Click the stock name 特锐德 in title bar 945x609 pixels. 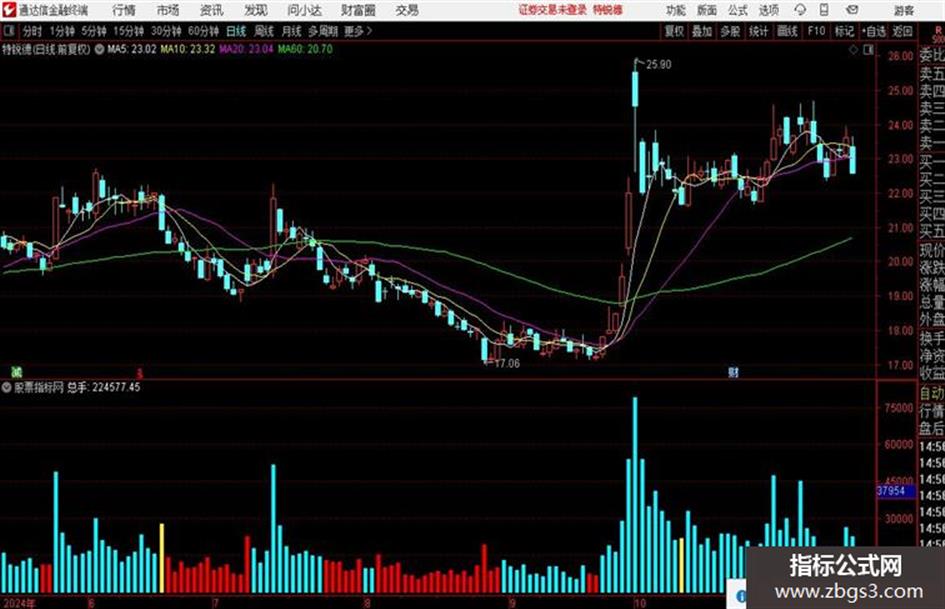608,10
